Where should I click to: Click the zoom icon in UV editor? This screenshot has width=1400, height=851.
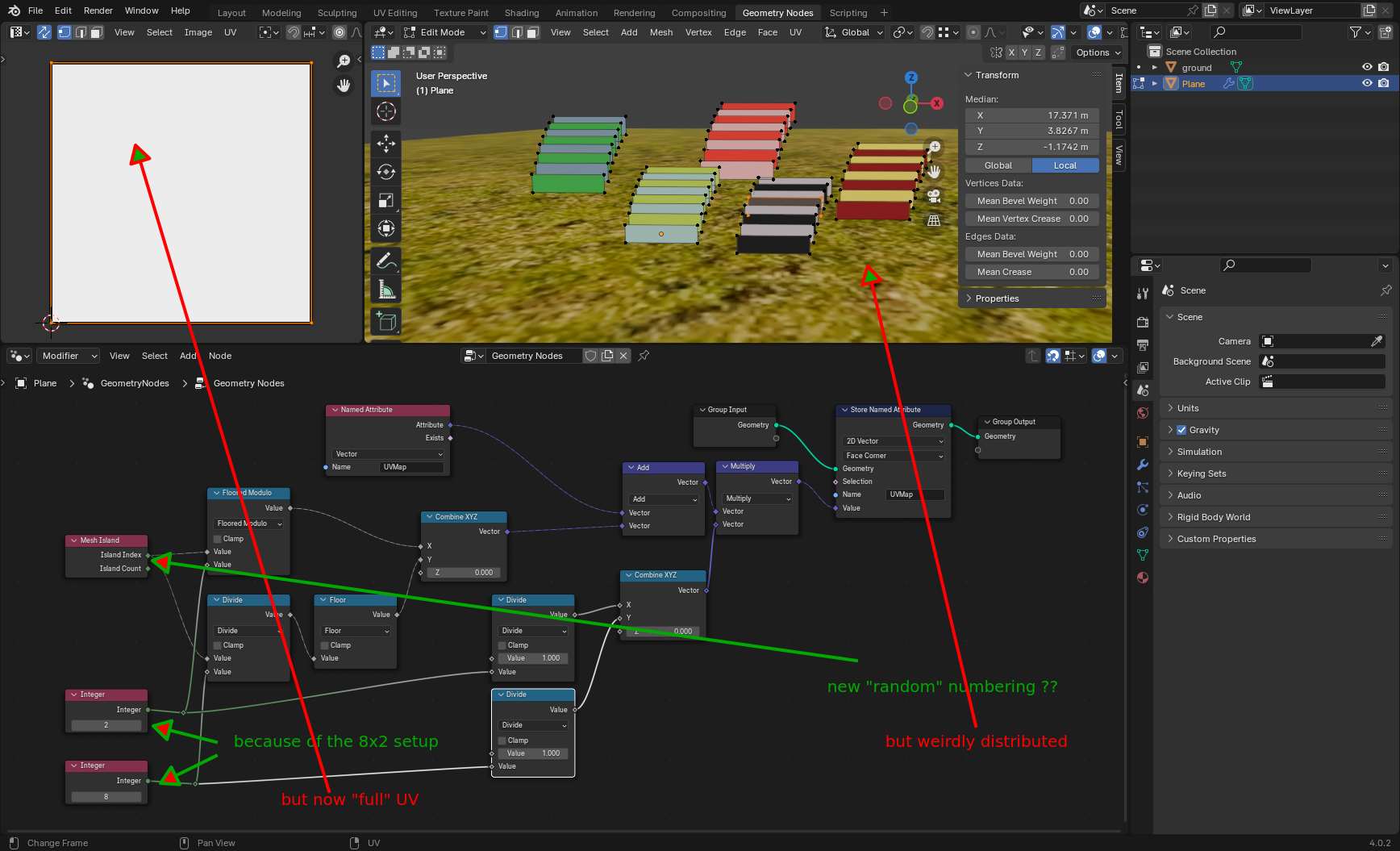click(344, 61)
